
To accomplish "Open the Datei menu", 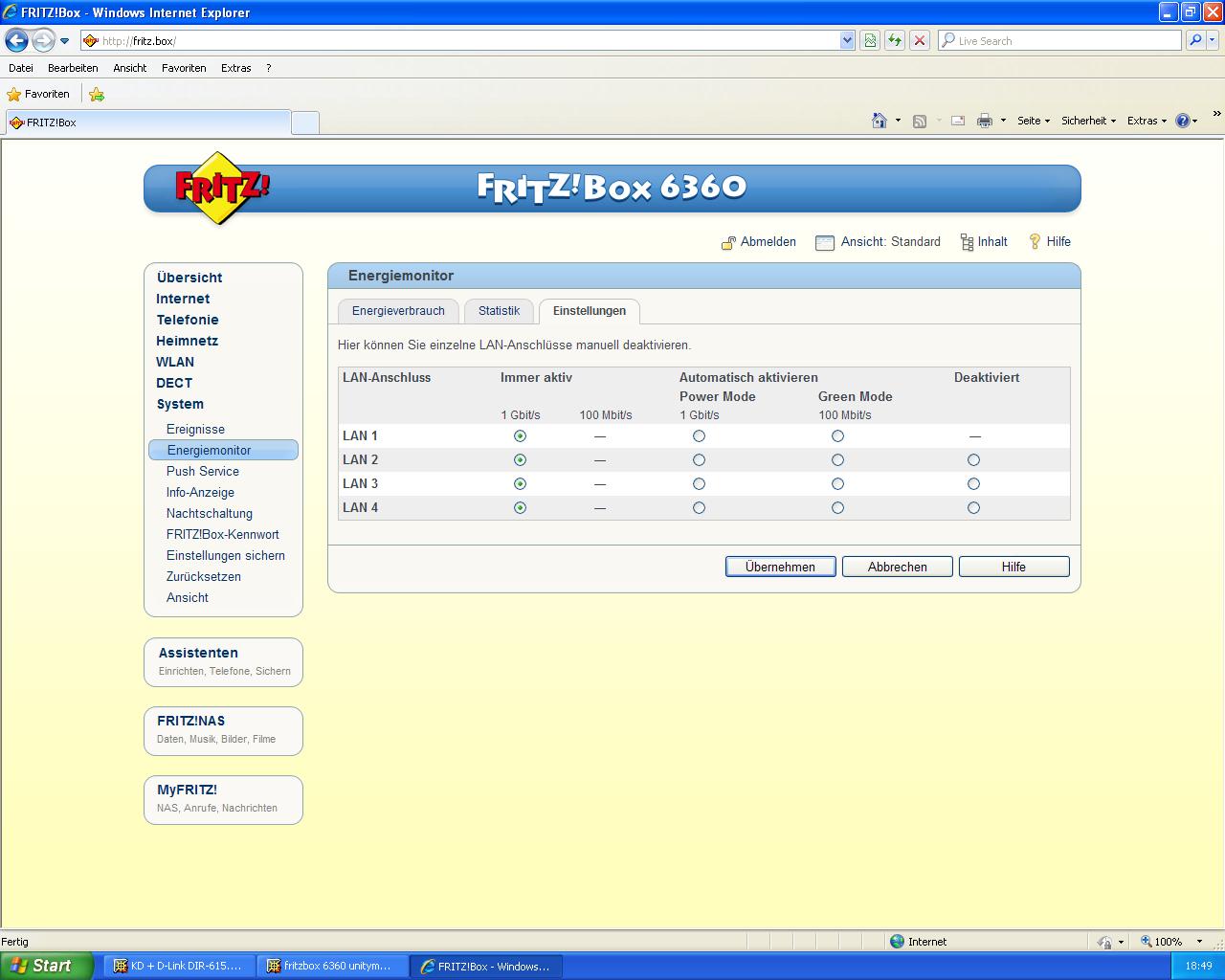I will 21,68.
